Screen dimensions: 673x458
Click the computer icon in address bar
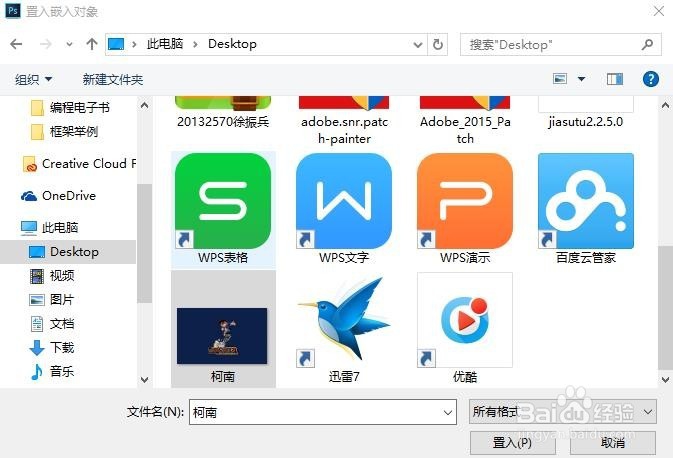coord(116,44)
